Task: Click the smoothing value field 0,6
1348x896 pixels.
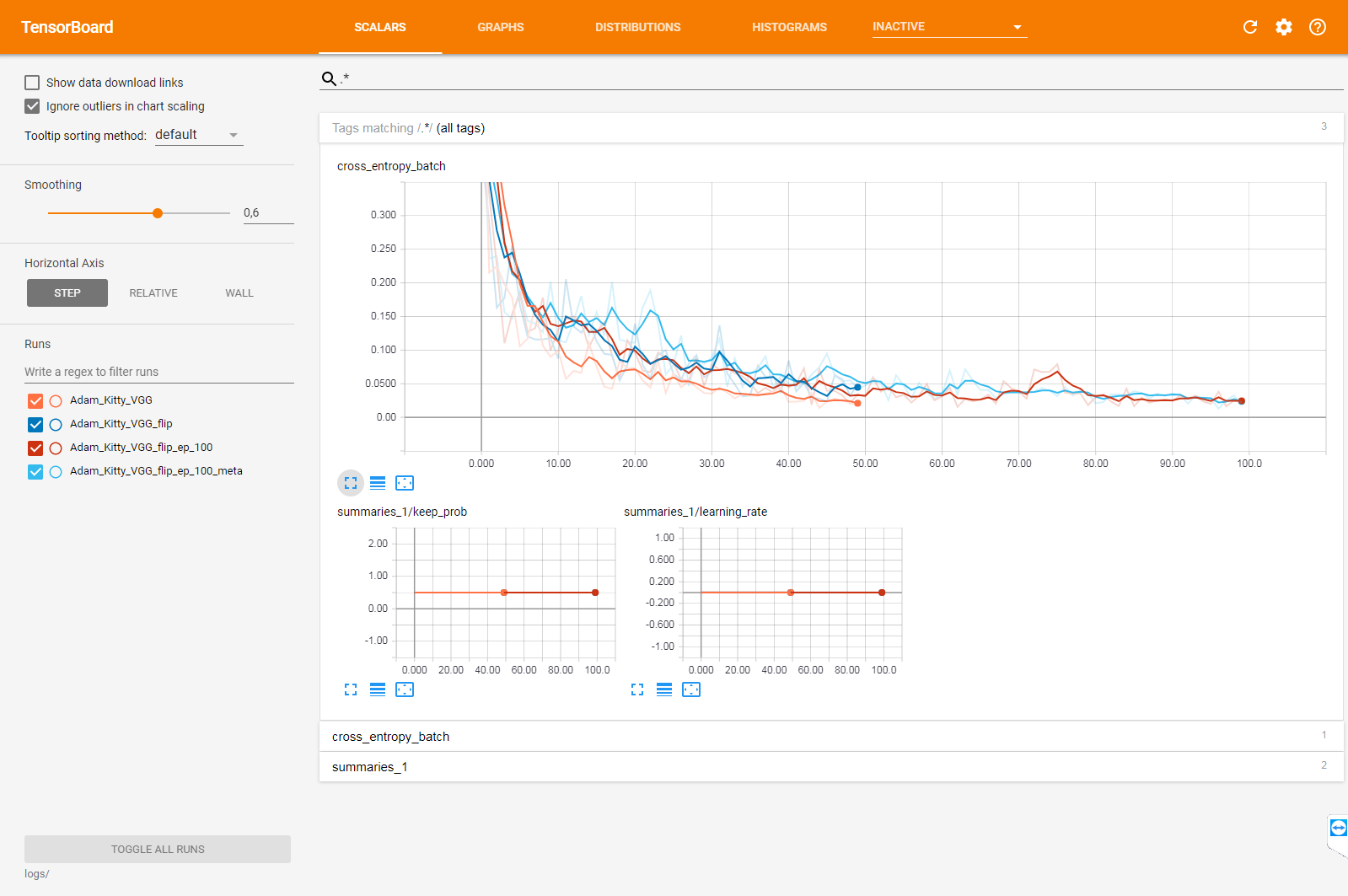Action: (x=268, y=213)
